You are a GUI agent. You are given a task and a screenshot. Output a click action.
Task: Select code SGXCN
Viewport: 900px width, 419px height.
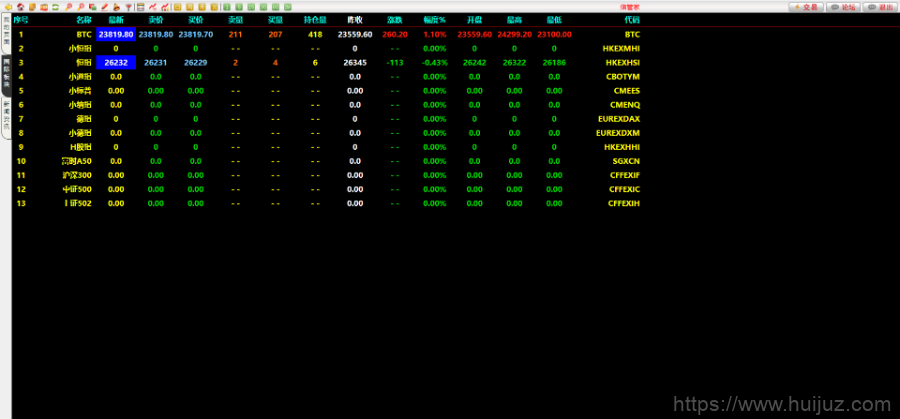pyautogui.click(x=626, y=161)
